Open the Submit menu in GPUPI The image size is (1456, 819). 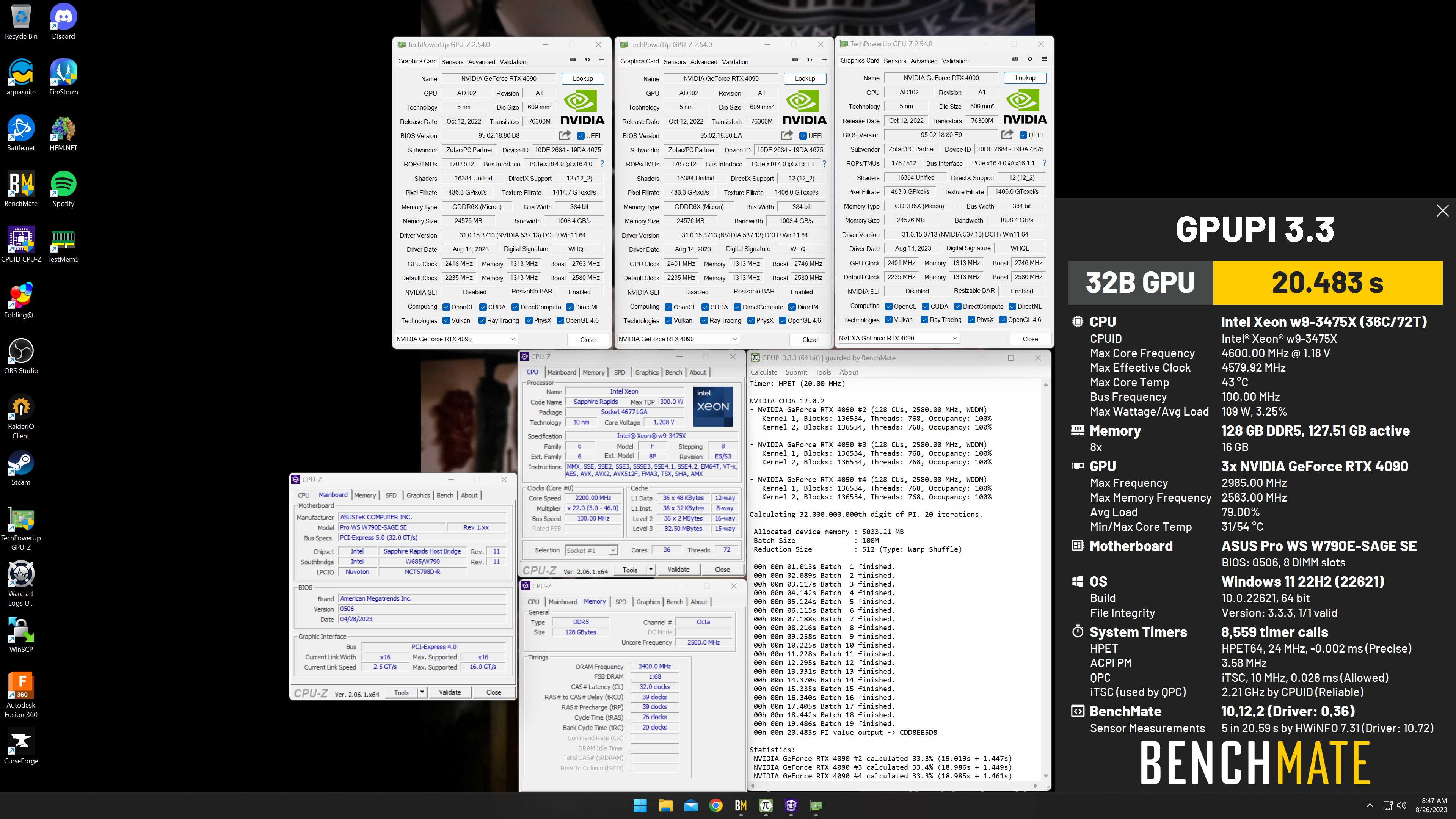point(796,372)
